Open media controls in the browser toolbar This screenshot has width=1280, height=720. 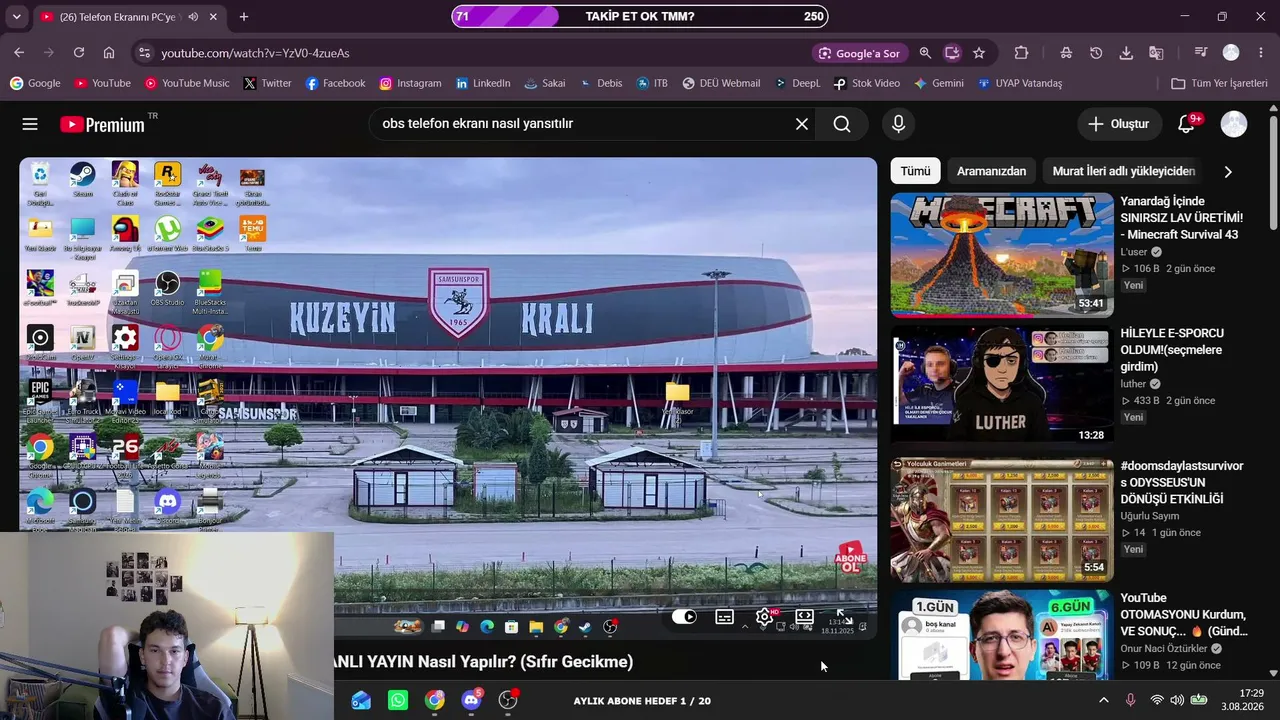tap(1201, 53)
